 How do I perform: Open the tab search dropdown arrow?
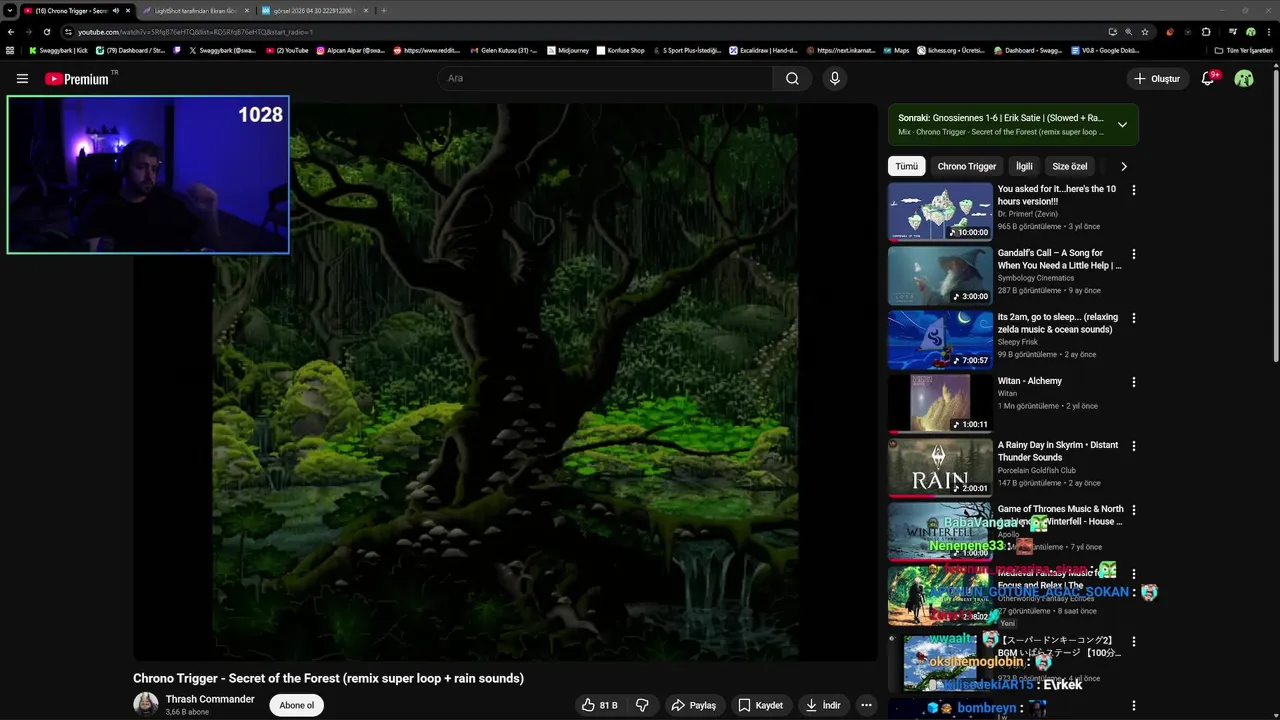(x=9, y=11)
